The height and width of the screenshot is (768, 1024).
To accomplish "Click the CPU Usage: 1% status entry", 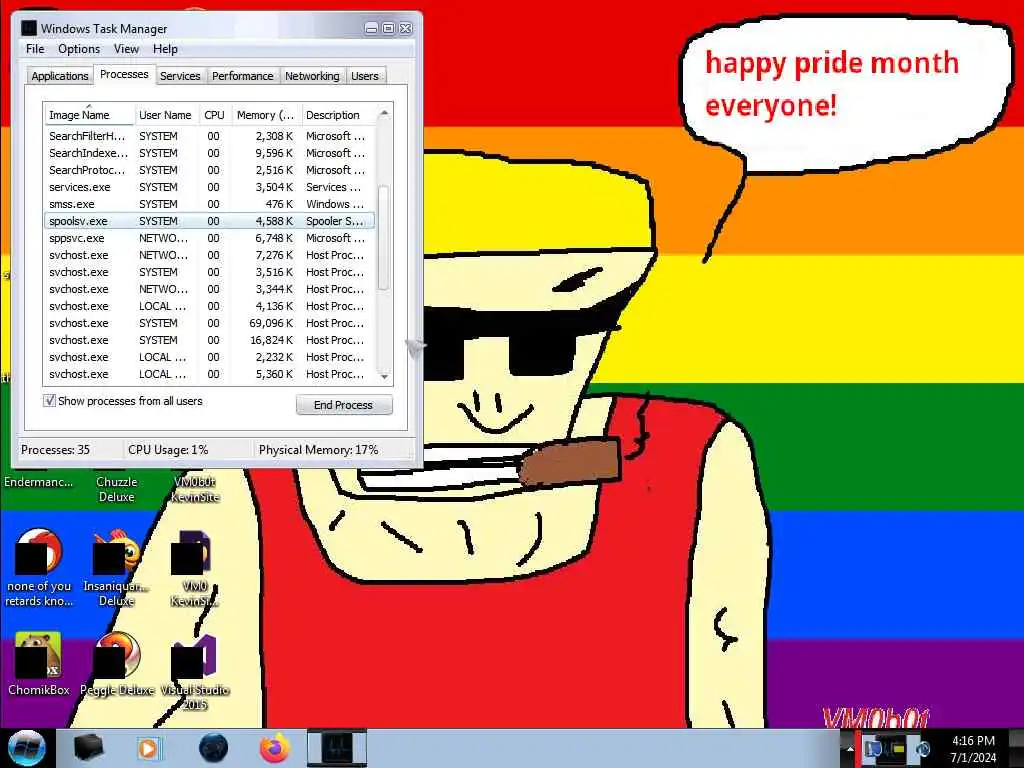I will (x=168, y=450).
